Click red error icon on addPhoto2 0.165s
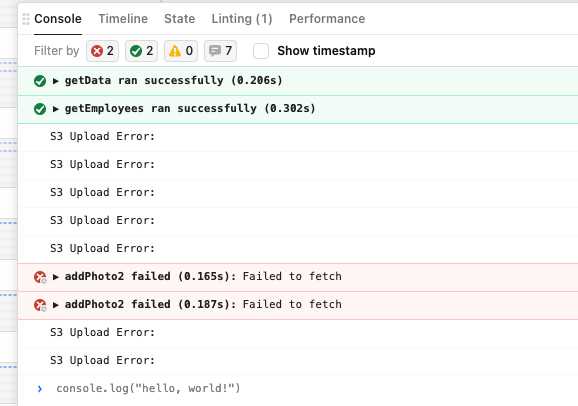 click(40, 277)
